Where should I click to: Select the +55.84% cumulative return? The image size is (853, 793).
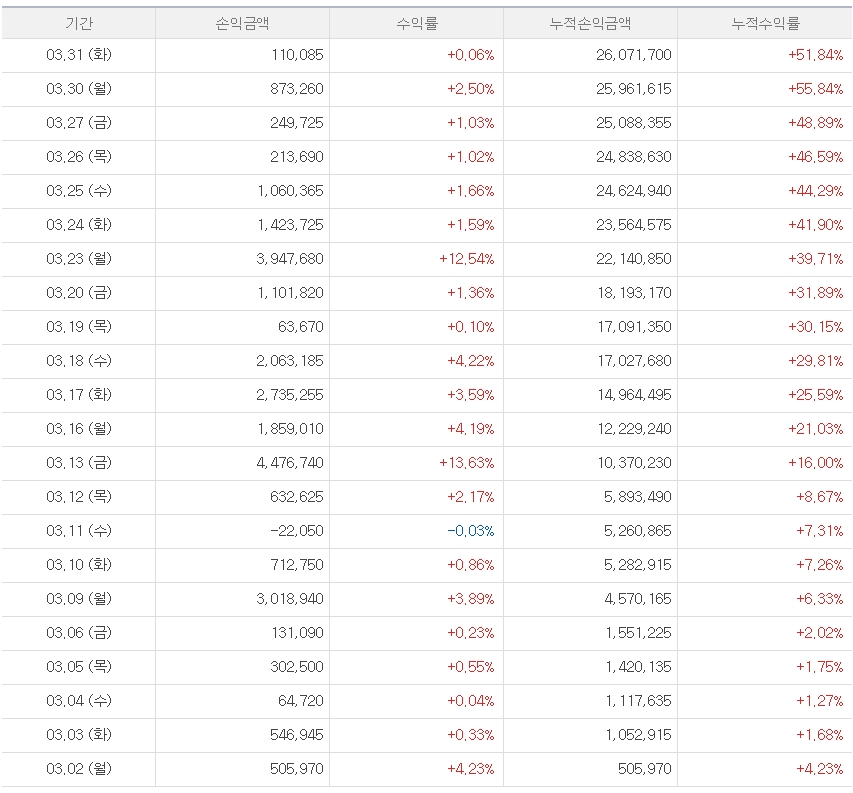pyautogui.click(x=815, y=89)
